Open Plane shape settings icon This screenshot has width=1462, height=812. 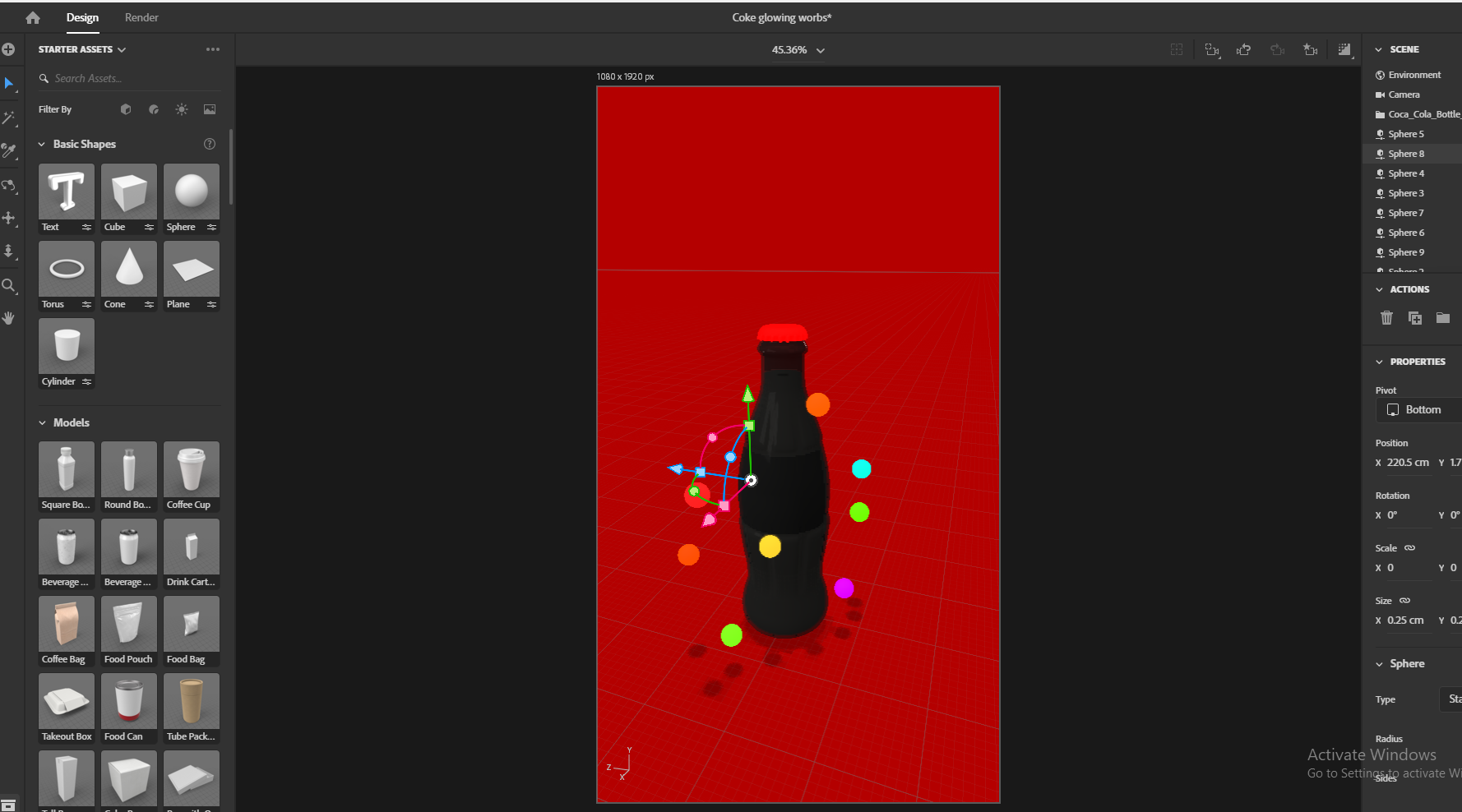[x=211, y=304]
